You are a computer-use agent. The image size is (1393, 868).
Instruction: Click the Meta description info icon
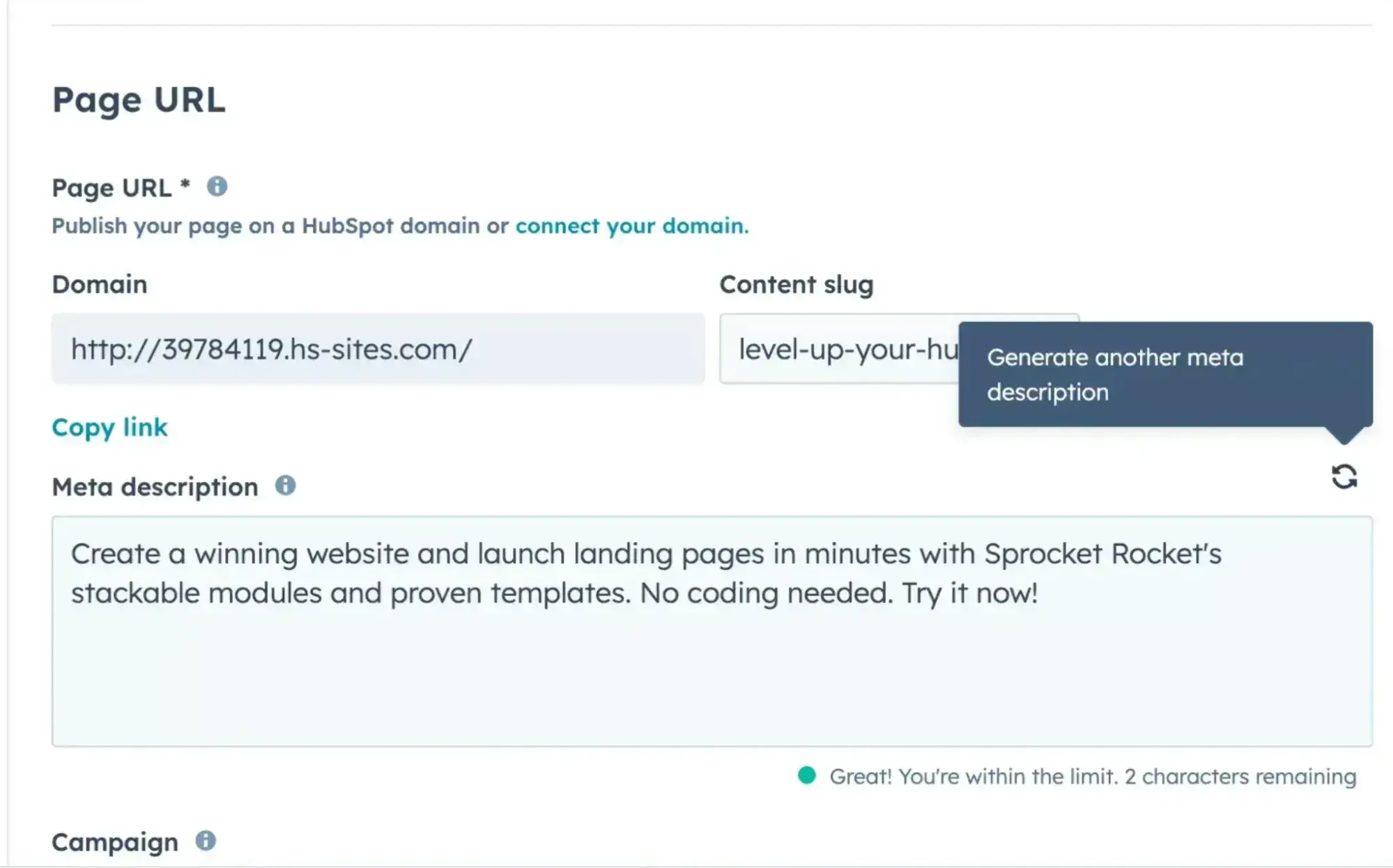click(286, 486)
